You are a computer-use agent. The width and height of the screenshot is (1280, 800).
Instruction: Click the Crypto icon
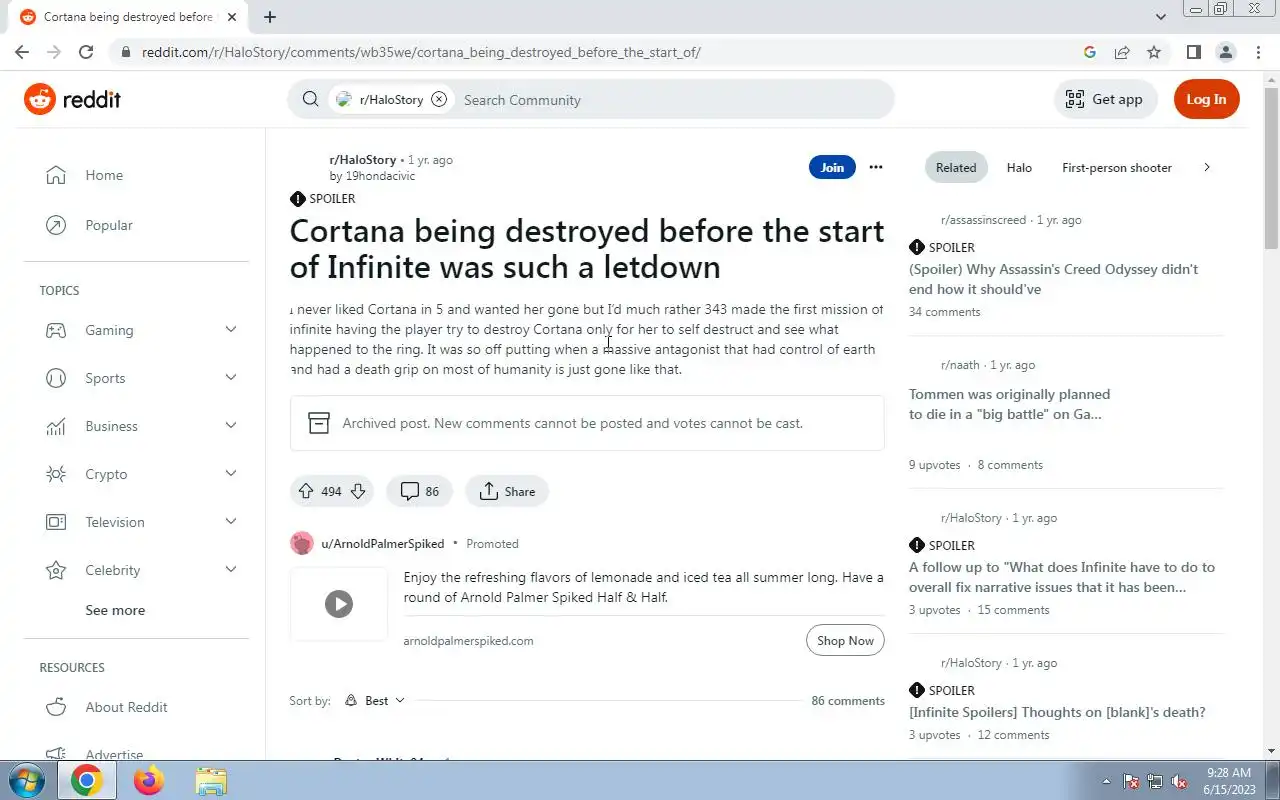click(56, 474)
